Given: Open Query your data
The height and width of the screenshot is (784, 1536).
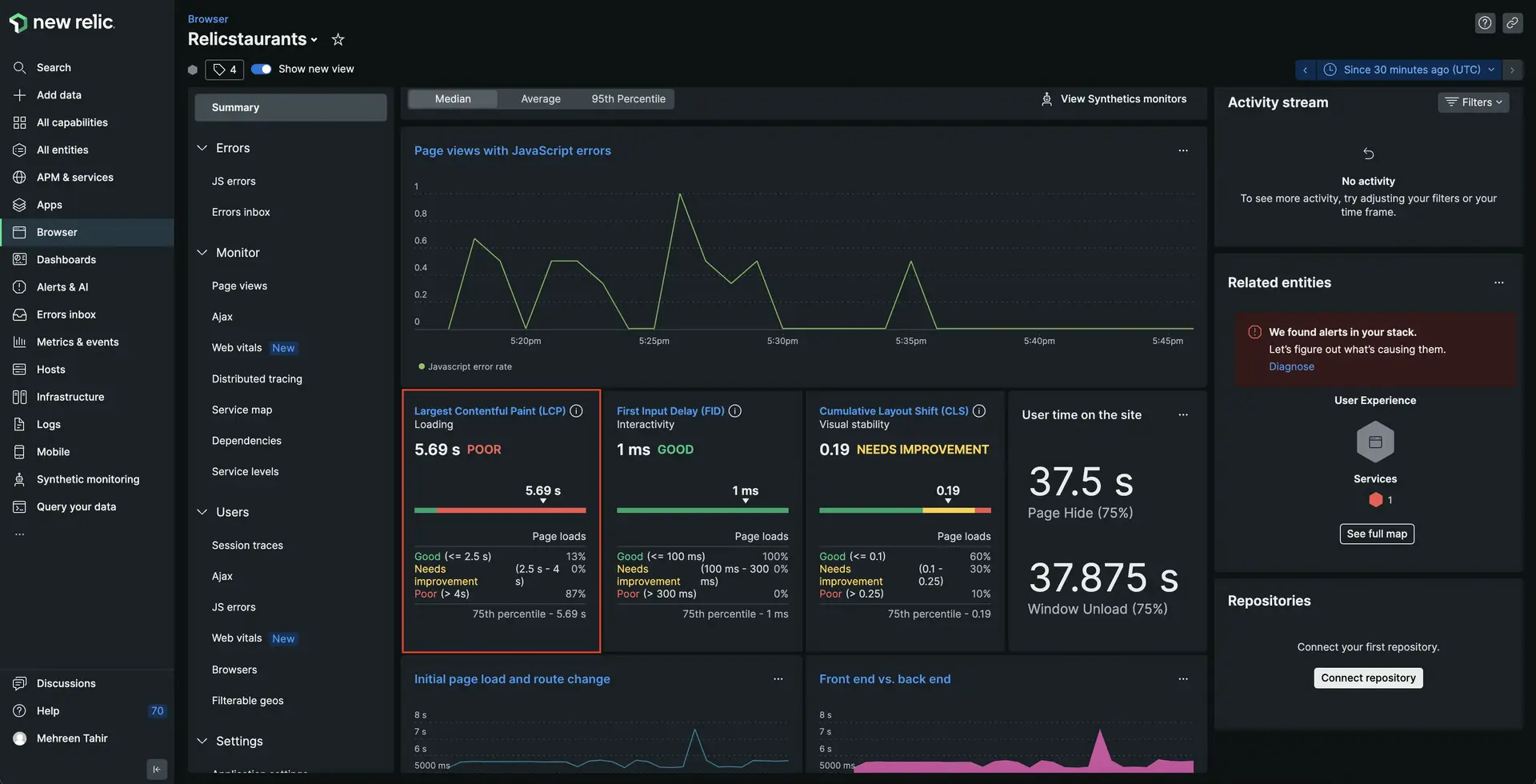Looking at the screenshot, I should (76, 506).
